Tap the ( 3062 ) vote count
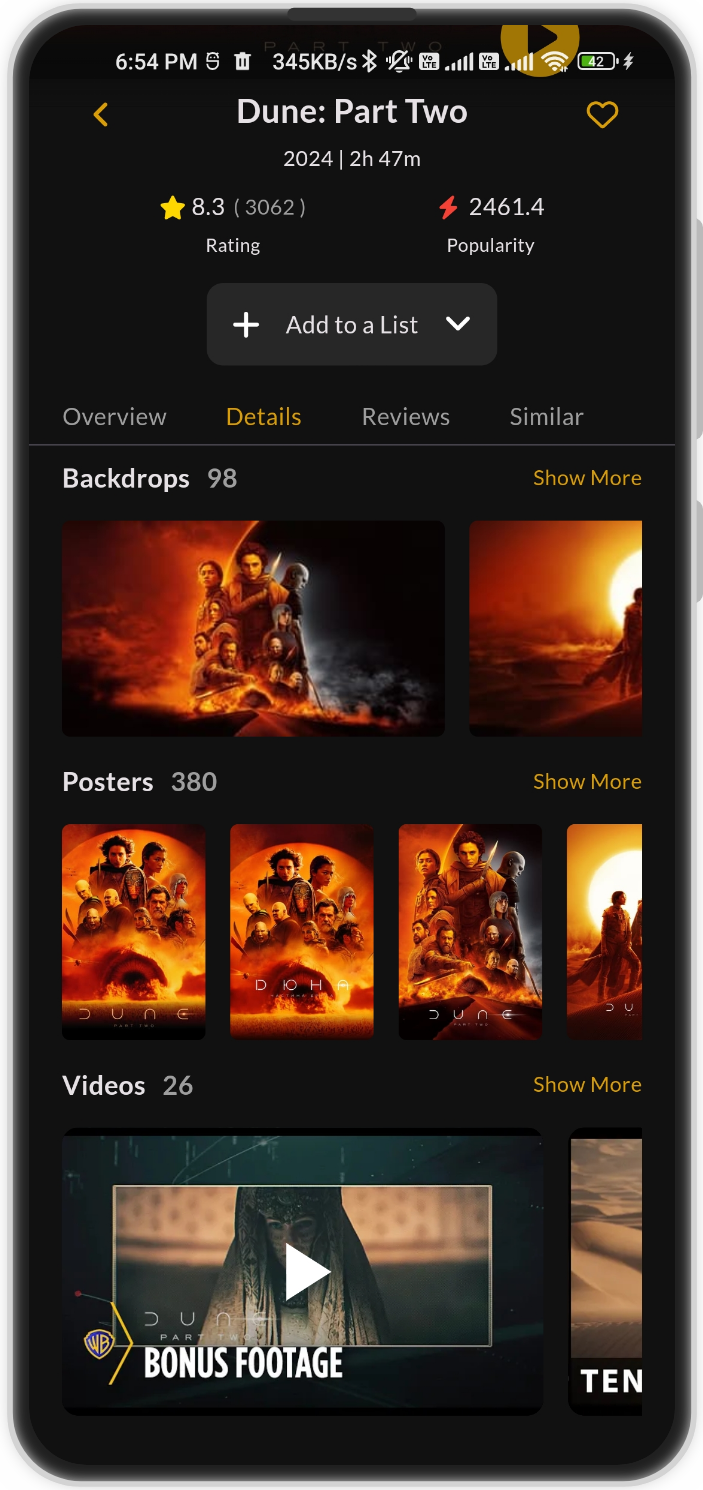Screen dimensions: 703x1490 pyautogui.click(x=270, y=207)
